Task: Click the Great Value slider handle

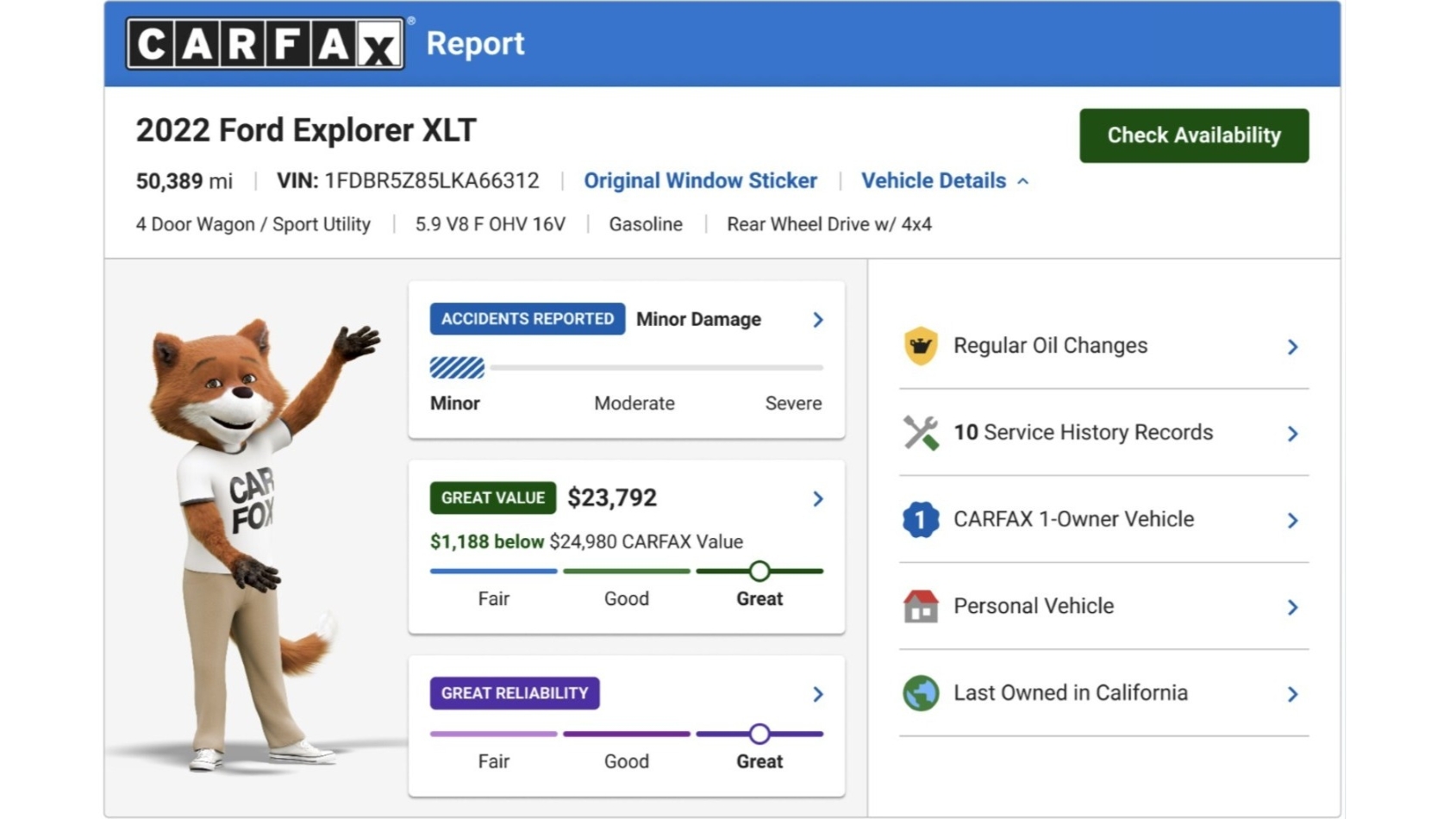Action: point(759,571)
